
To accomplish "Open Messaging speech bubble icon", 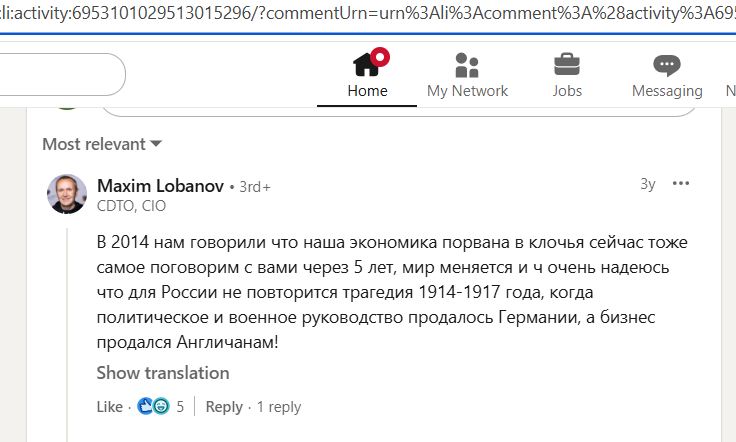I will click(667, 65).
